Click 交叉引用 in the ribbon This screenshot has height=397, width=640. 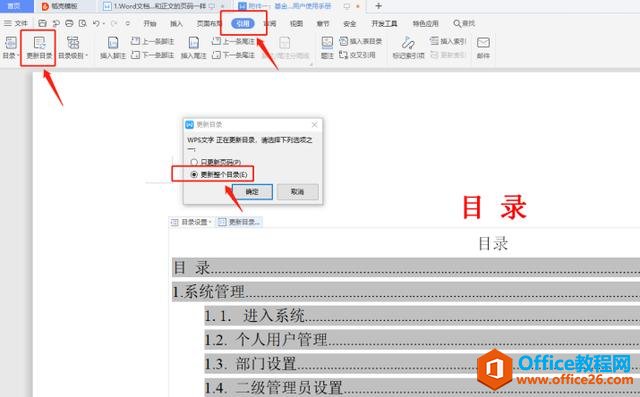tap(357, 55)
